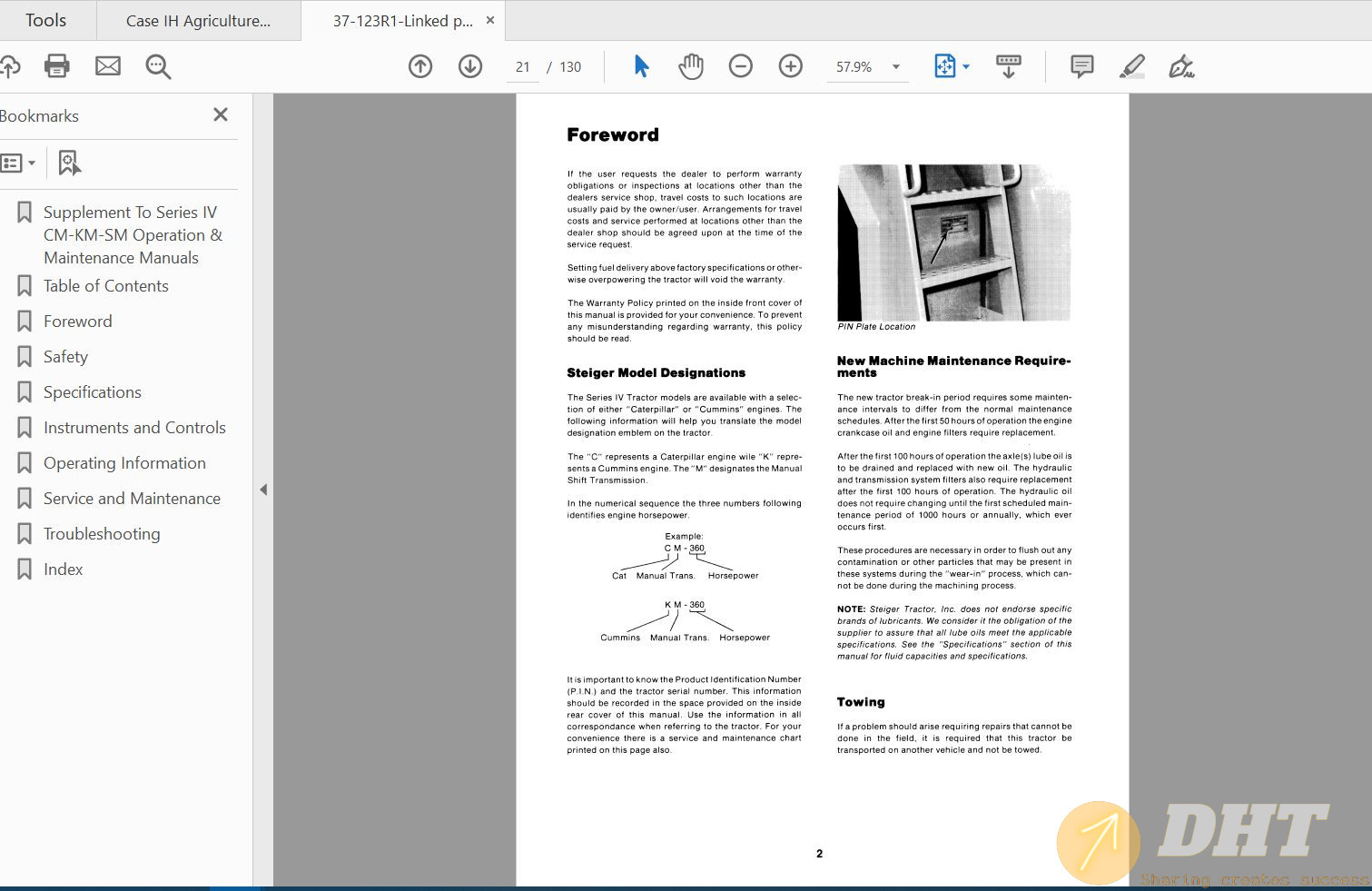
Task: Zoom out with the minus button
Action: click(x=741, y=66)
